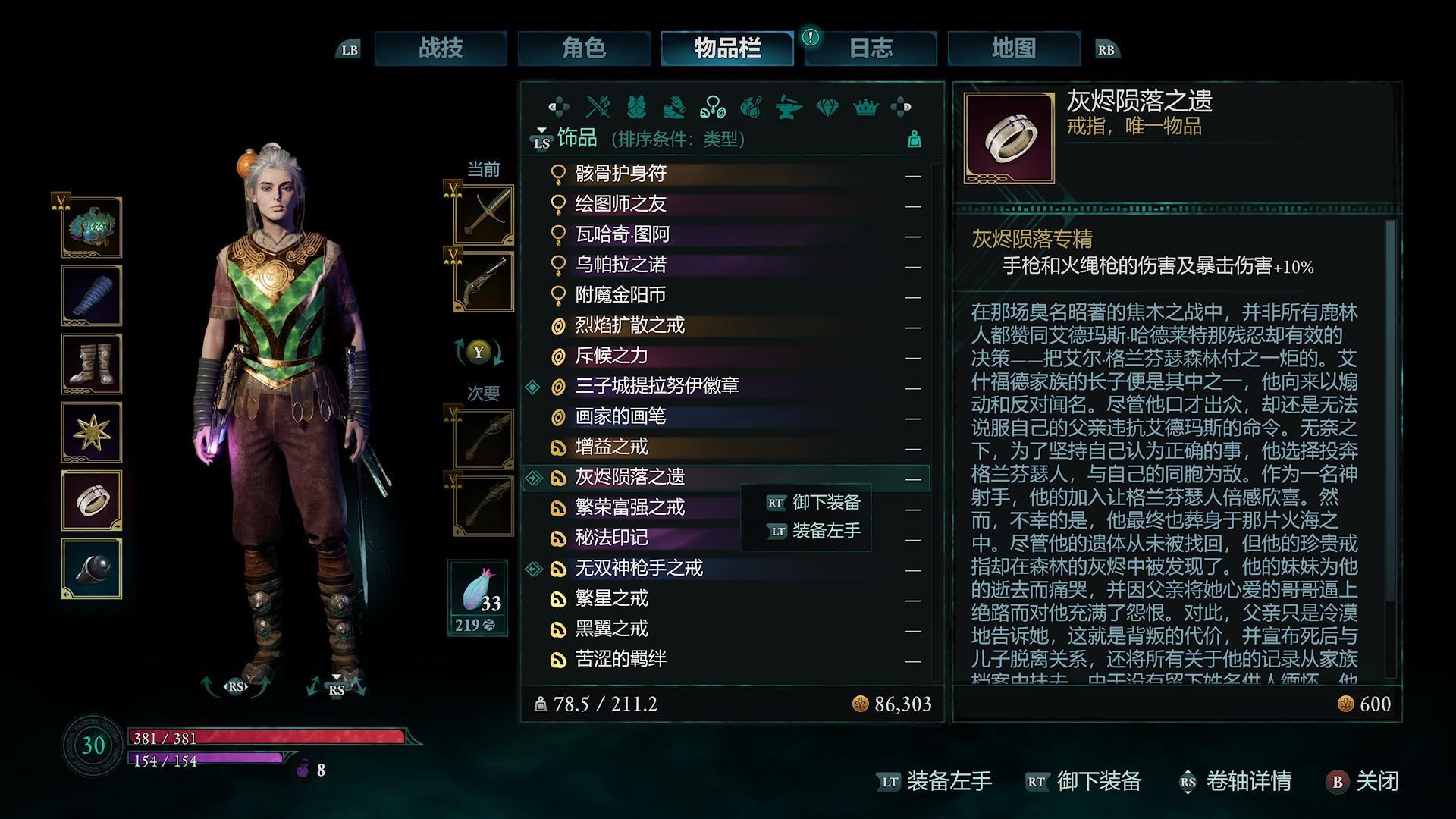Screen dimensions: 1456x819
Task: Select the anvil crafting materials category
Action: click(x=789, y=107)
